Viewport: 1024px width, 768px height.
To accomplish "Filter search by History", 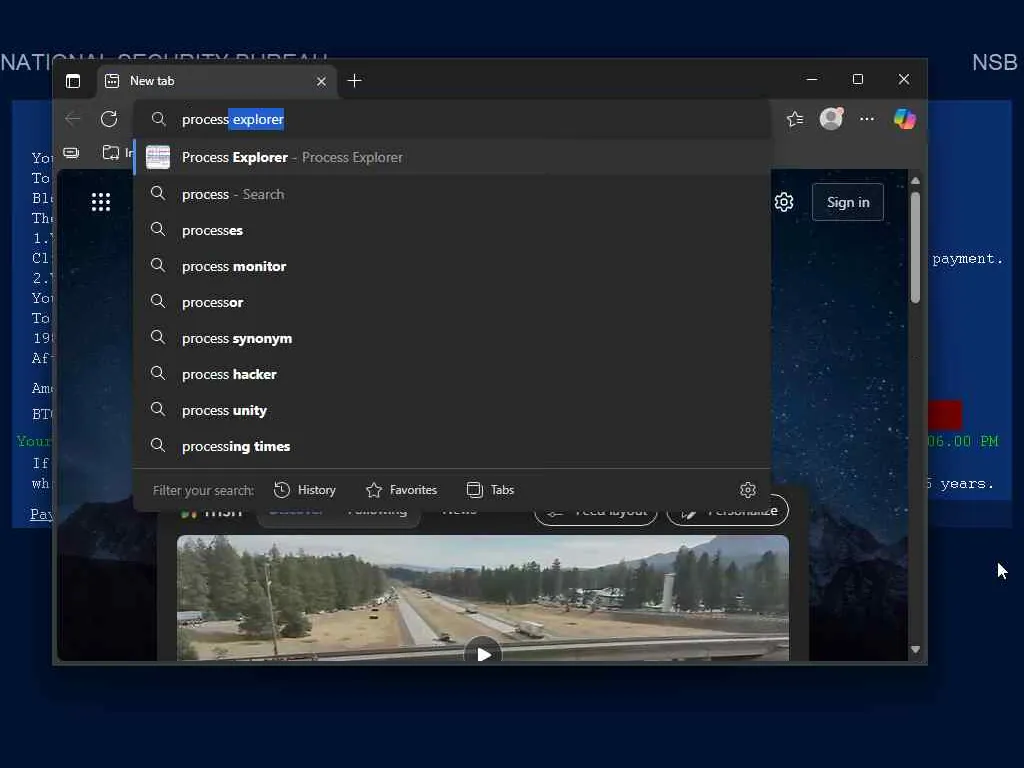I will [x=304, y=490].
